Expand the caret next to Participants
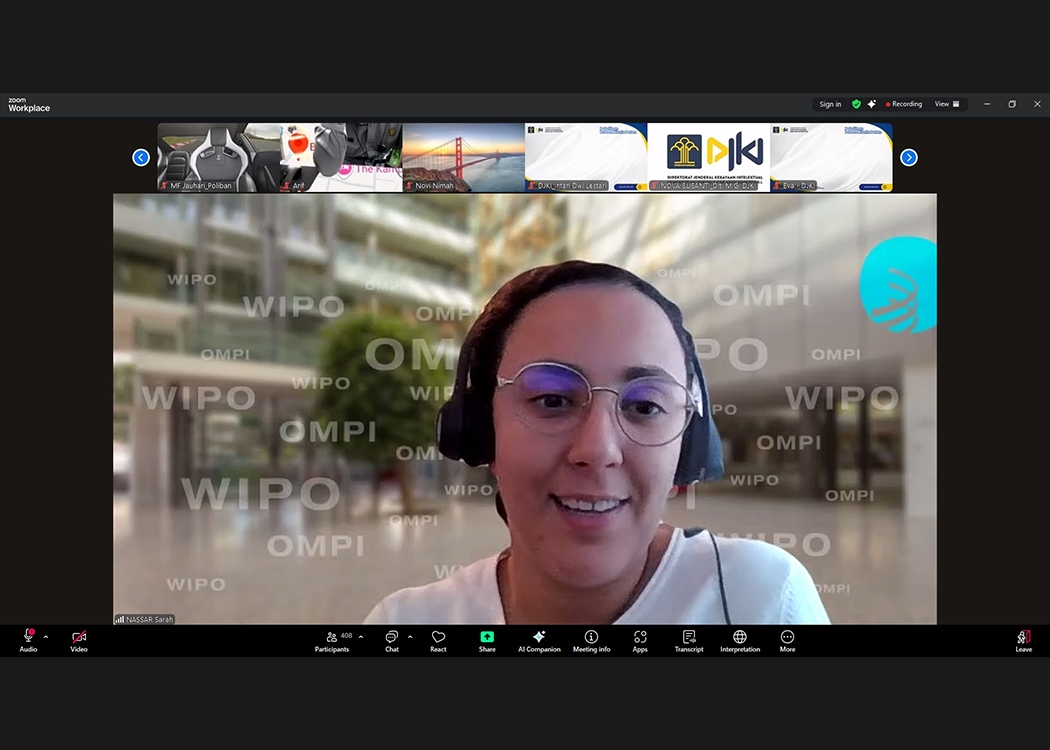This screenshot has width=1050, height=750. (x=361, y=636)
